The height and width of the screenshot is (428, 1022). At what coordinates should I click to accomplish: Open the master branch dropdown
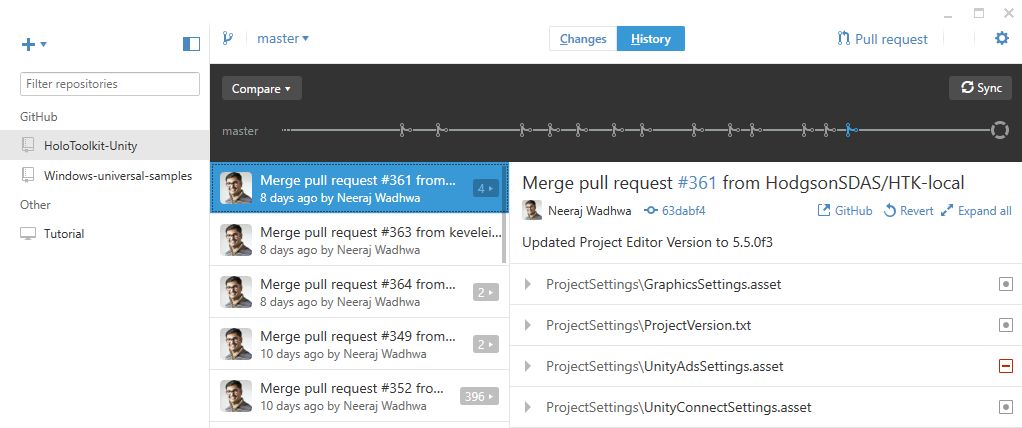click(283, 39)
